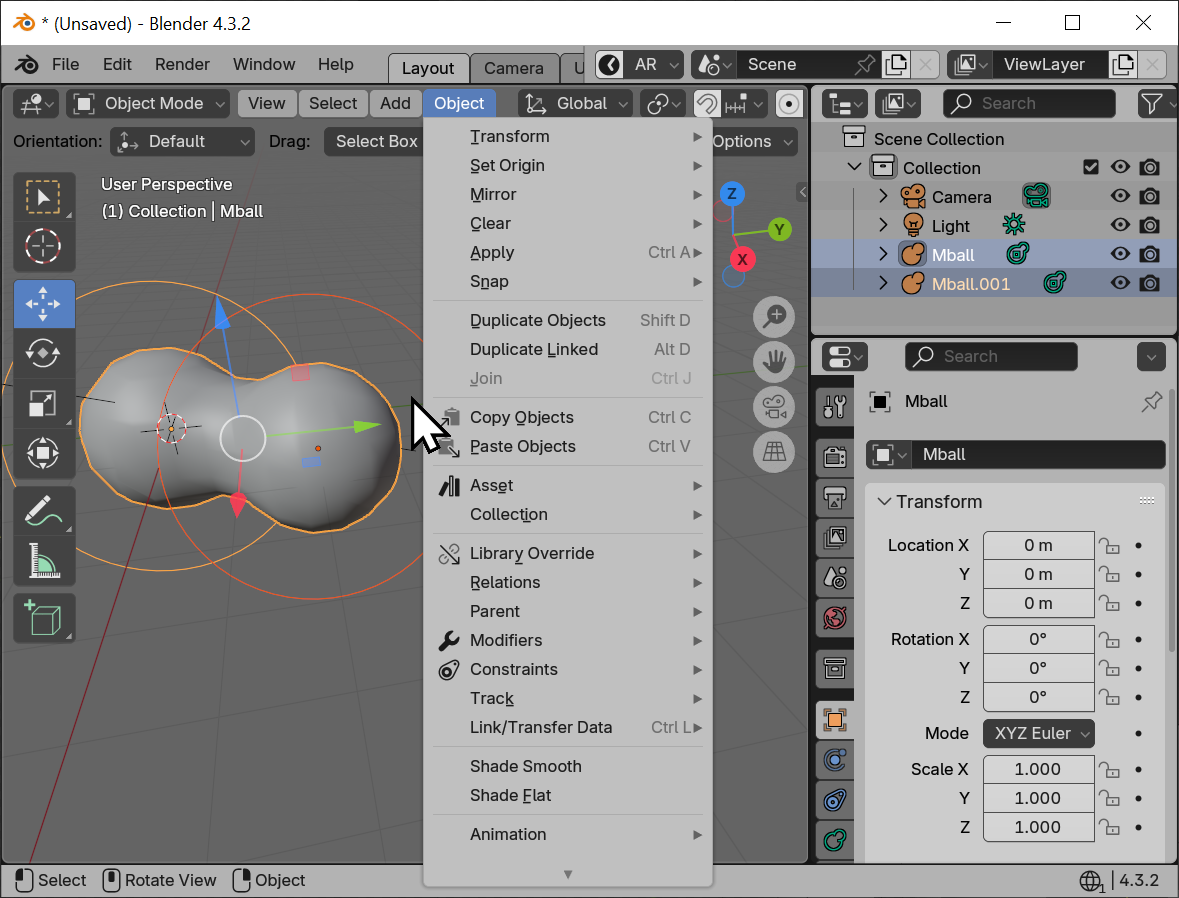Open the Physics properties tab
The image size is (1179, 898).
[x=835, y=760]
